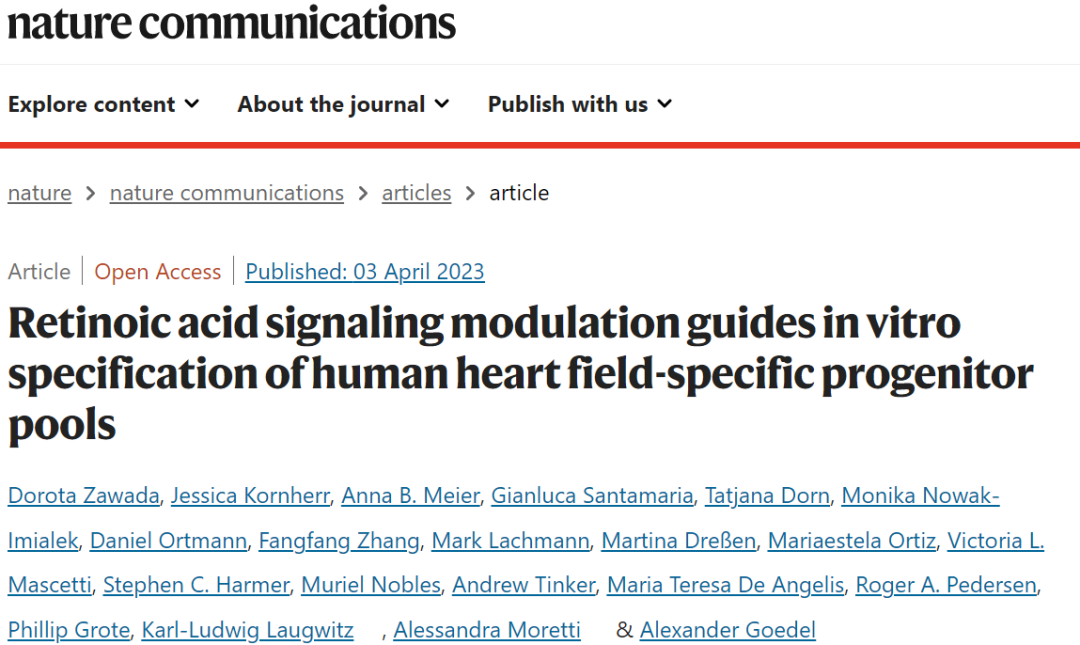The width and height of the screenshot is (1080, 645).
Task: View Karl-Ludwig Laugwitz author details
Action: [247, 630]
